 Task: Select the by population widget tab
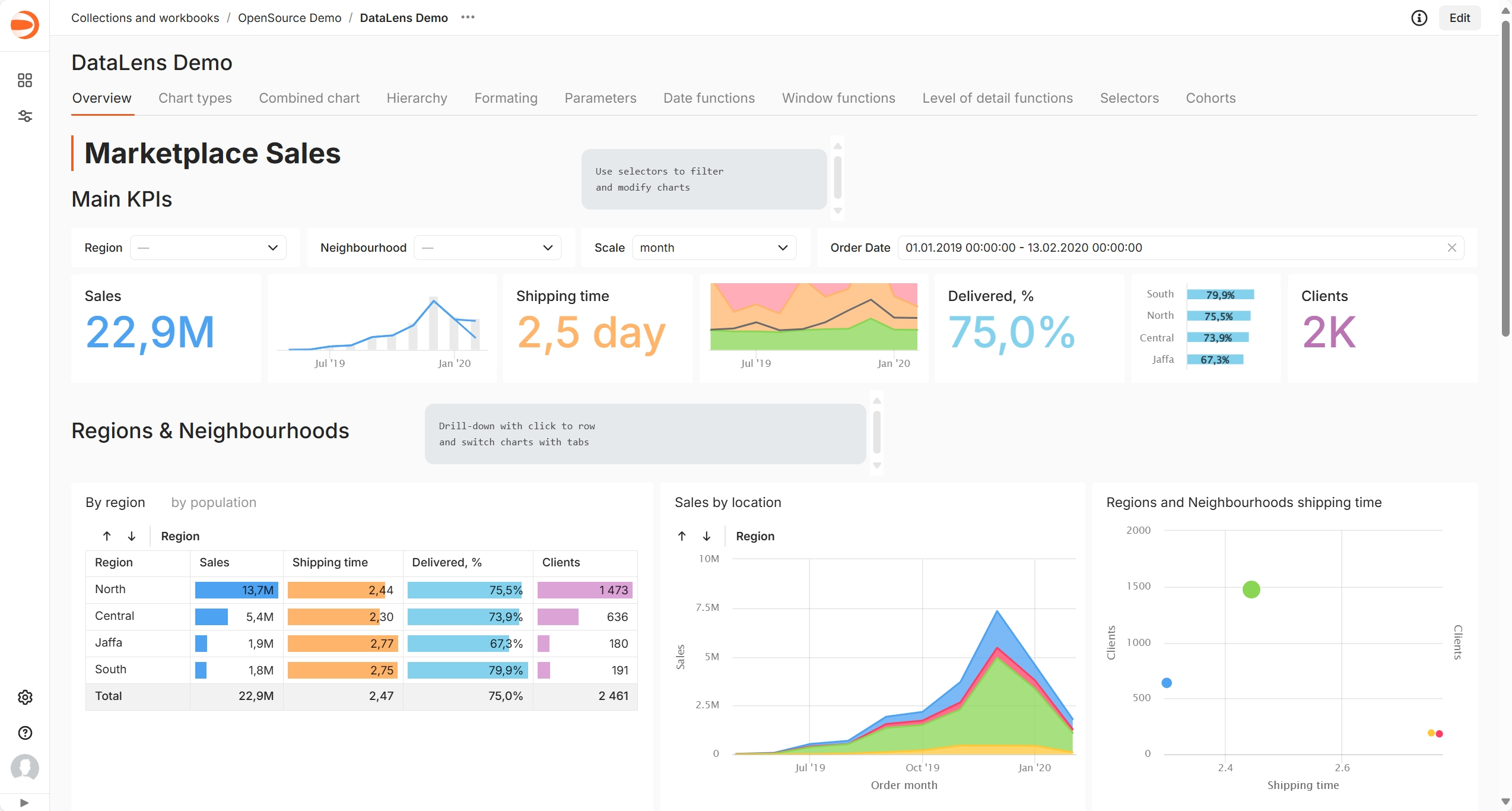coord(214,502)
